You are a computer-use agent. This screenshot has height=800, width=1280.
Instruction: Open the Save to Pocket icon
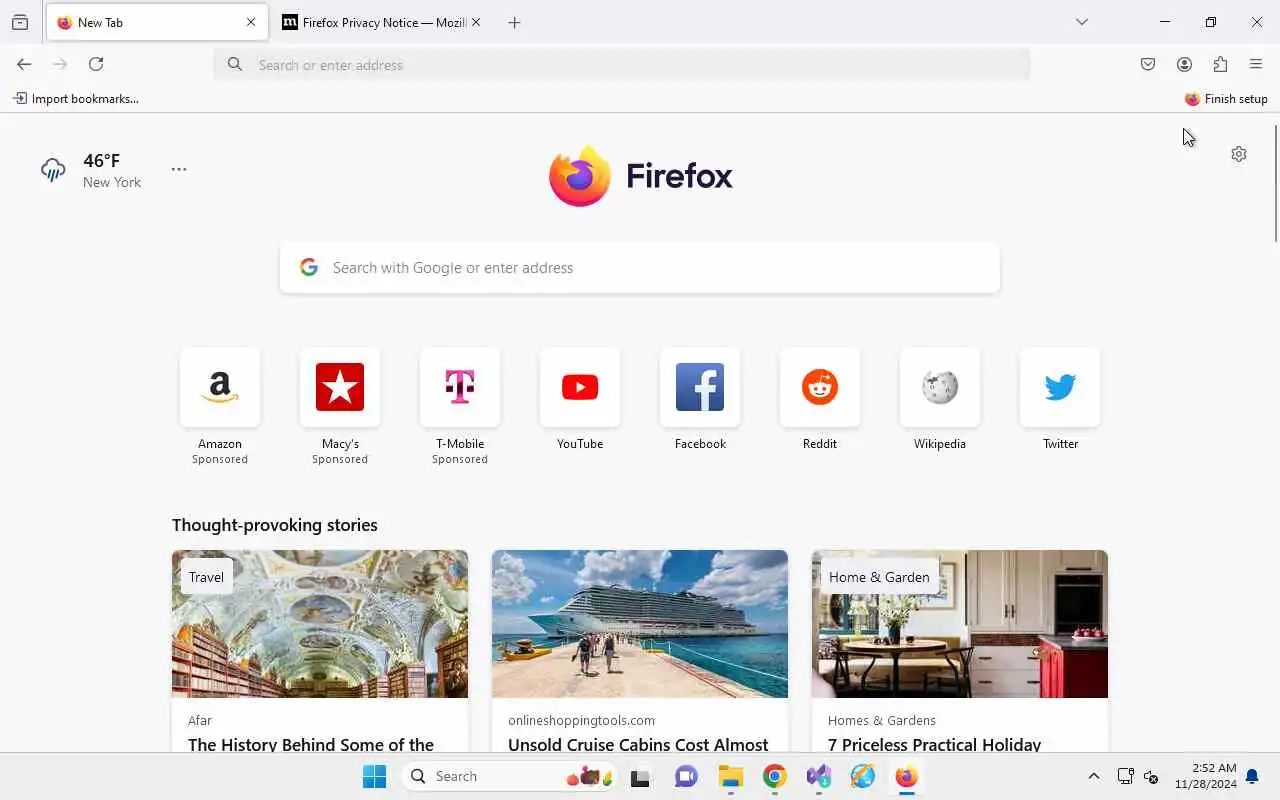[1148, 64]
